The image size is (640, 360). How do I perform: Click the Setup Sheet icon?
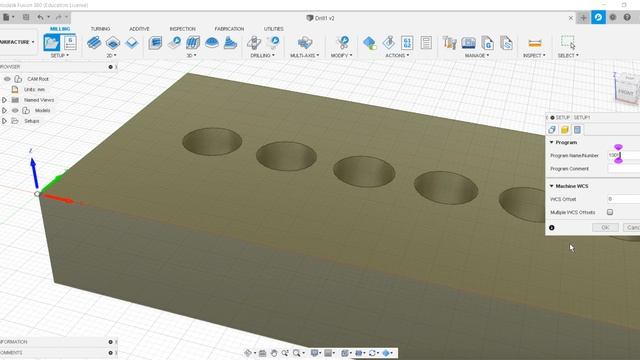tap(426, 43)
